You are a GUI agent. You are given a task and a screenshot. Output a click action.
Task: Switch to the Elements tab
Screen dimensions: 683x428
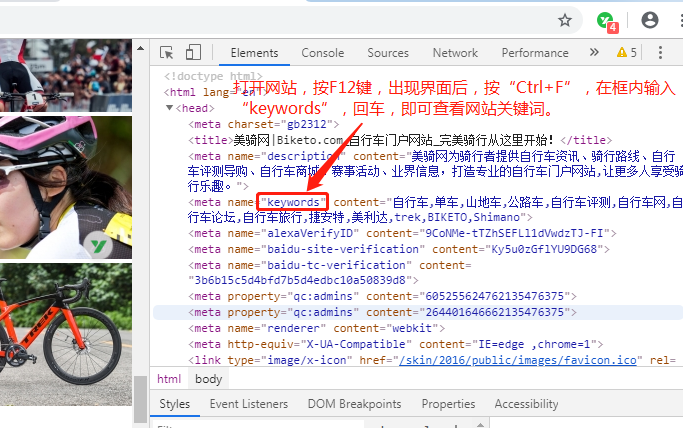tap(254, 53)
